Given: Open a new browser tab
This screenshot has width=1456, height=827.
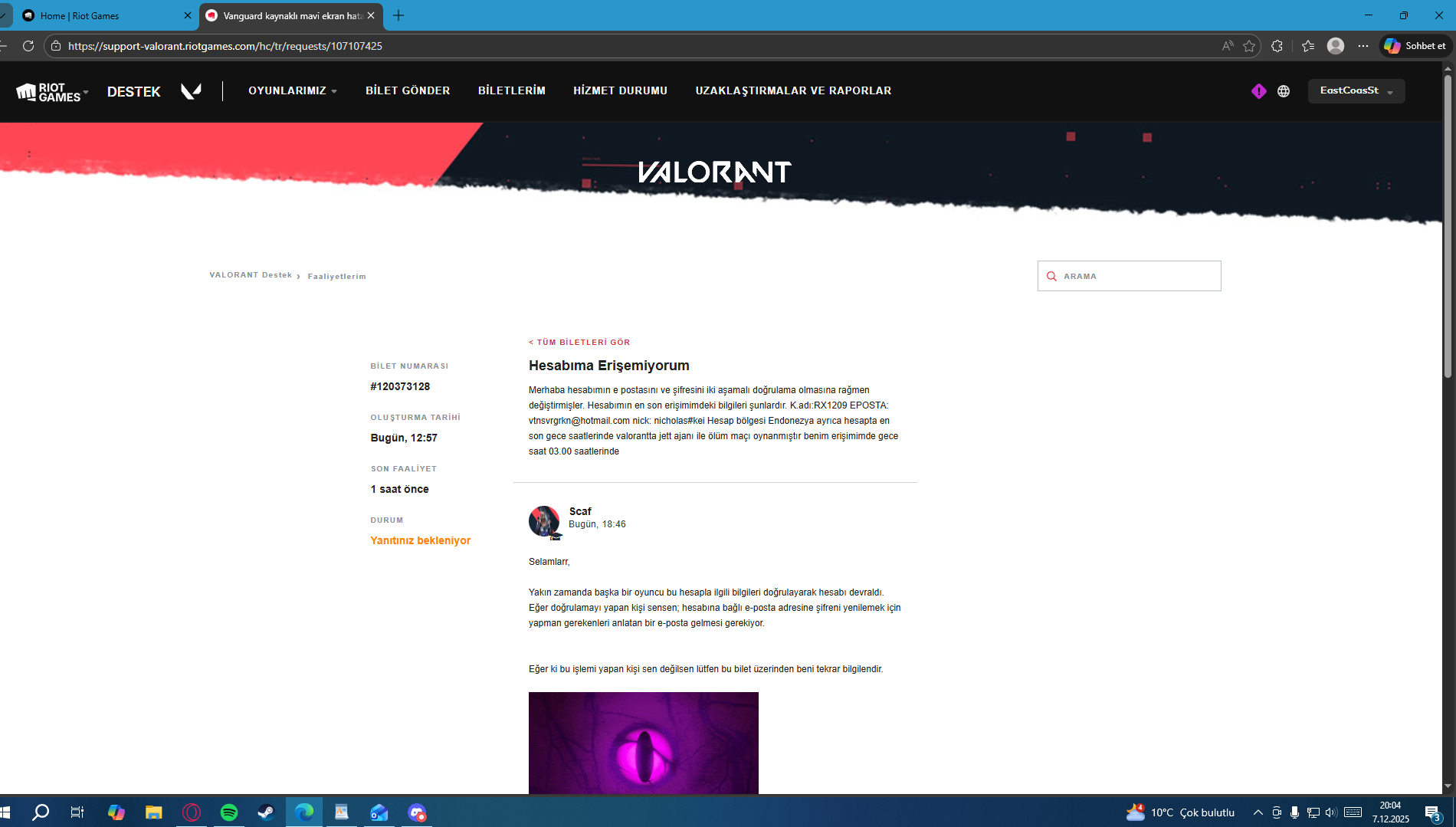Looking at the screenshot, I should 398,15.
